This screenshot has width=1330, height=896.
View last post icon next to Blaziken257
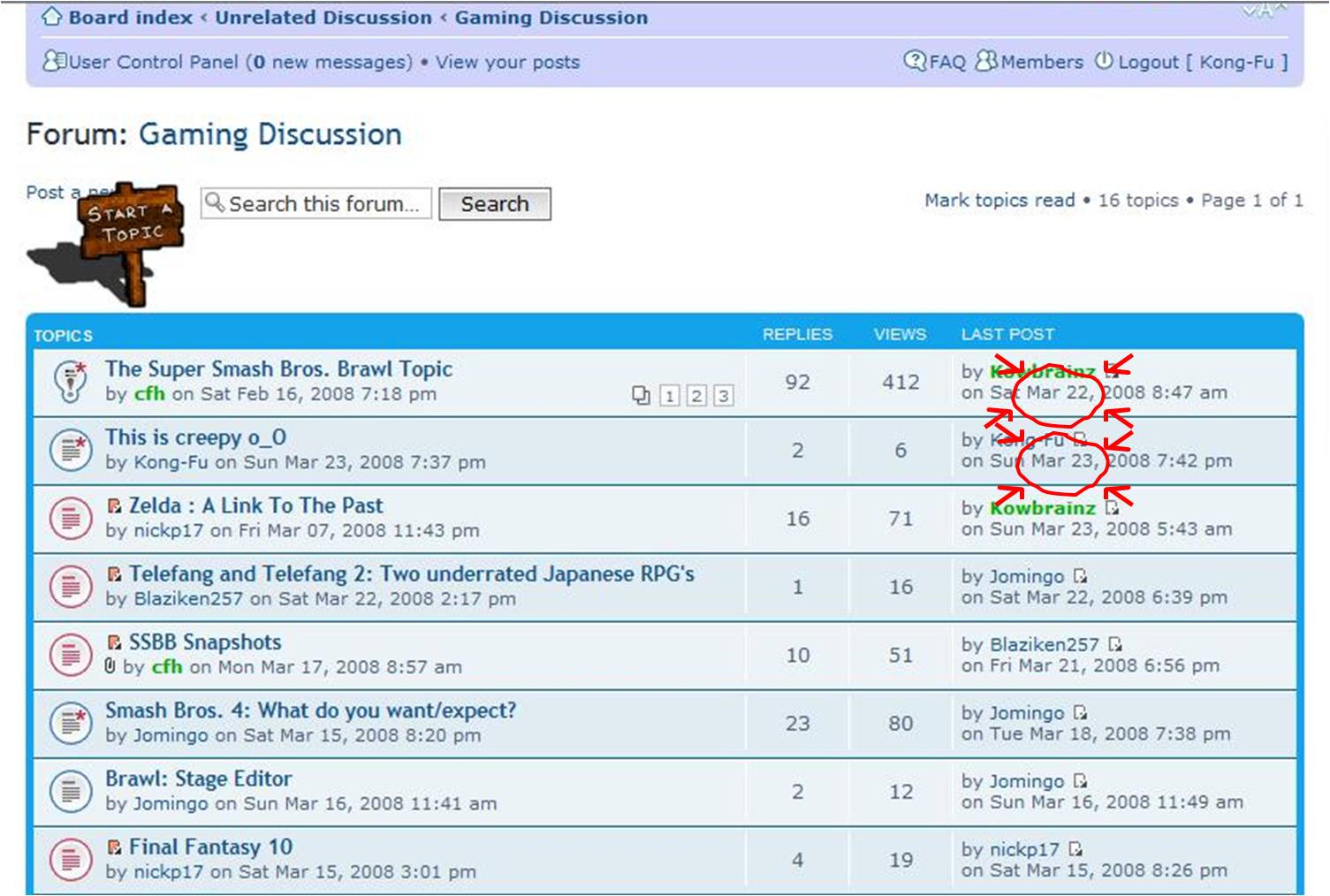pos(1115,644)
